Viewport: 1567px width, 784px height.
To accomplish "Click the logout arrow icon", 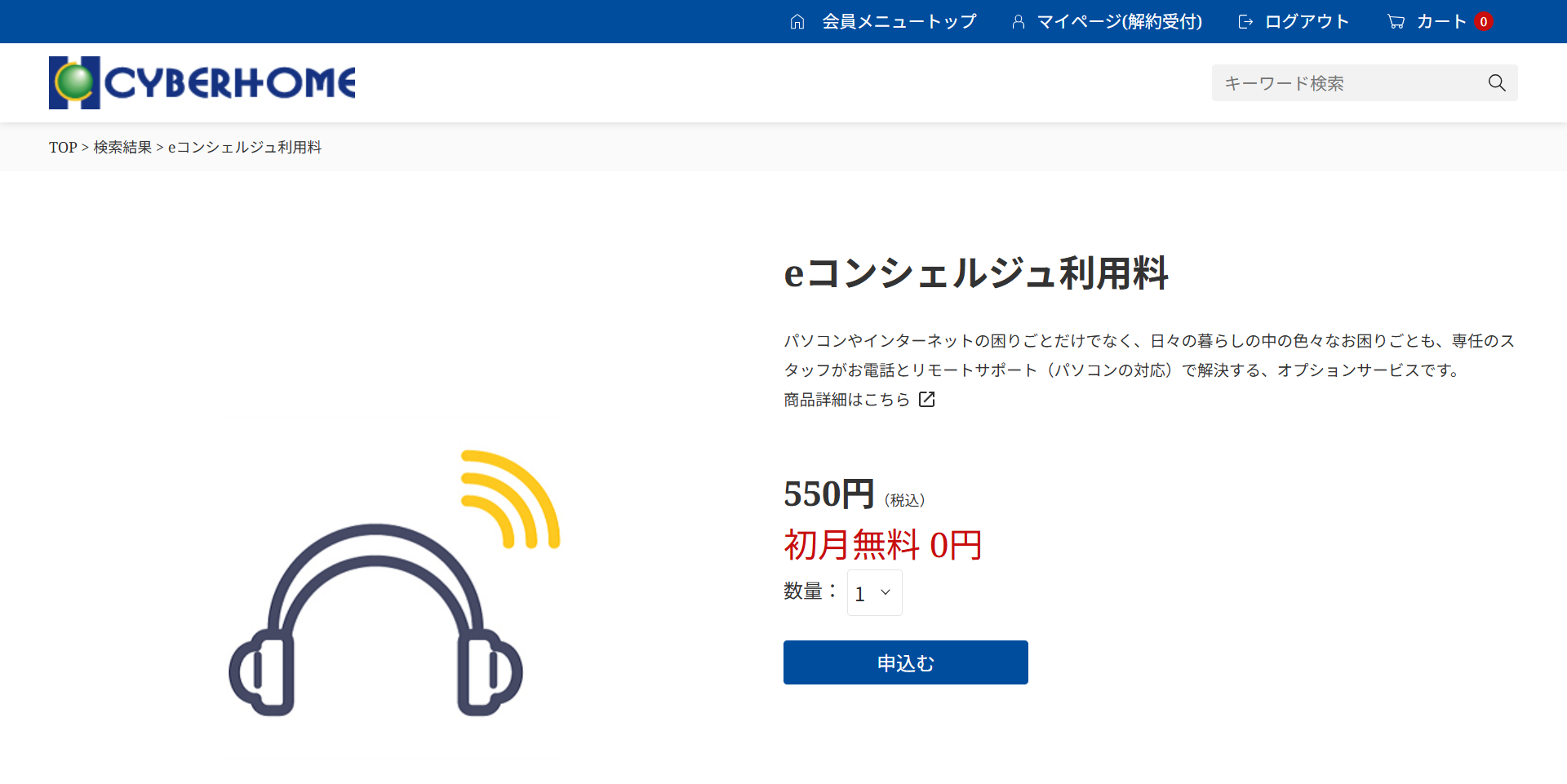I will tap(1245, 22).
